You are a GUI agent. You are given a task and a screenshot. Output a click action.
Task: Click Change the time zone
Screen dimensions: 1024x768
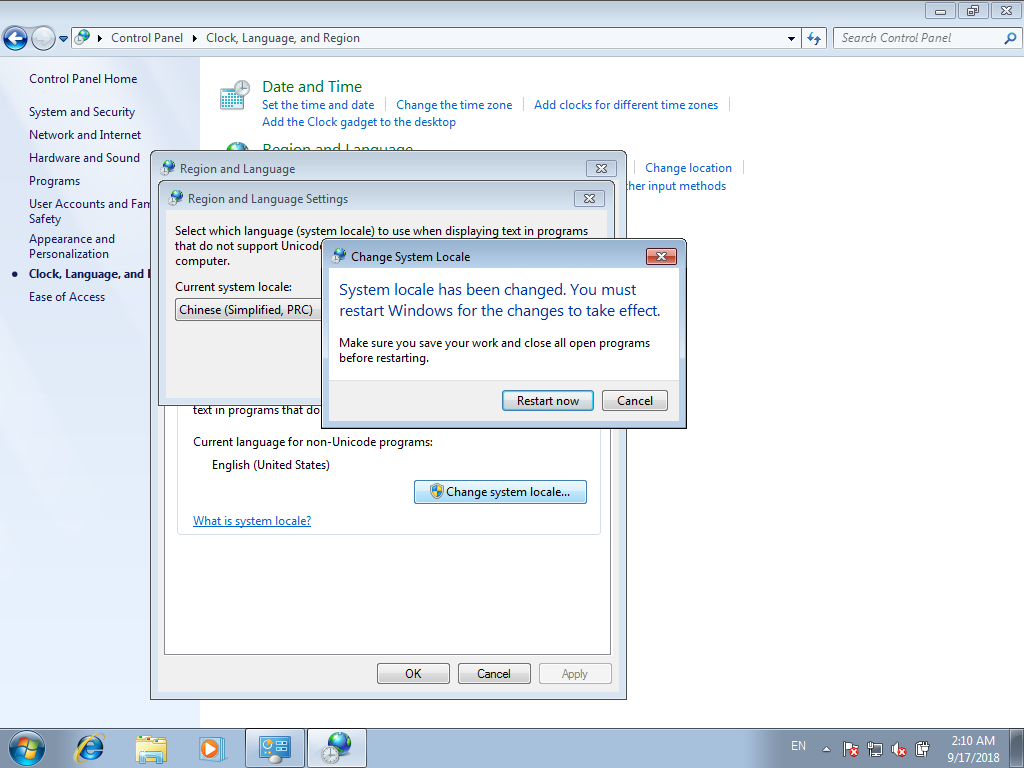(454, 104)
